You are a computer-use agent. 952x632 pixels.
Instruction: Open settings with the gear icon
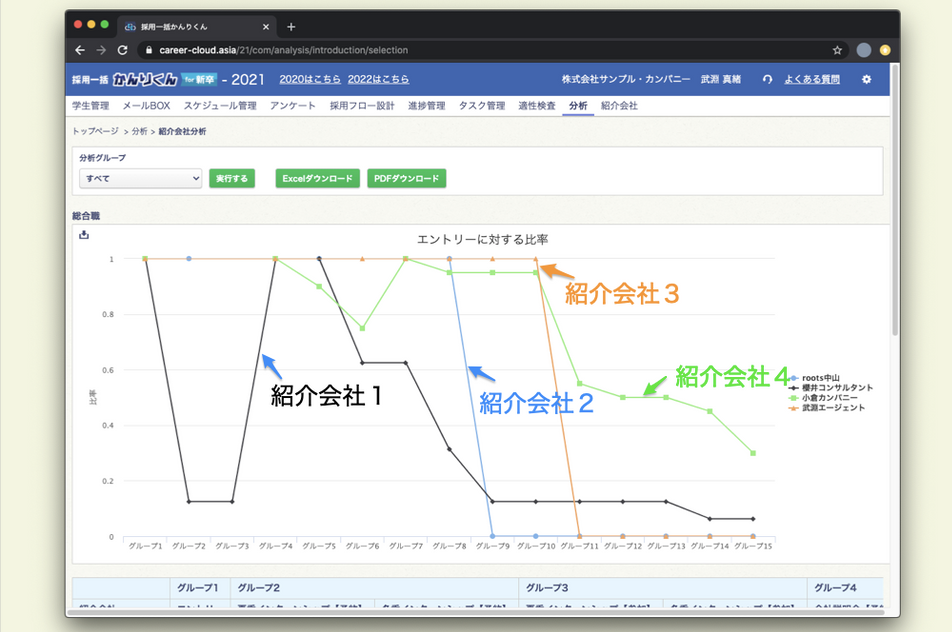click(x=866, y=79)
